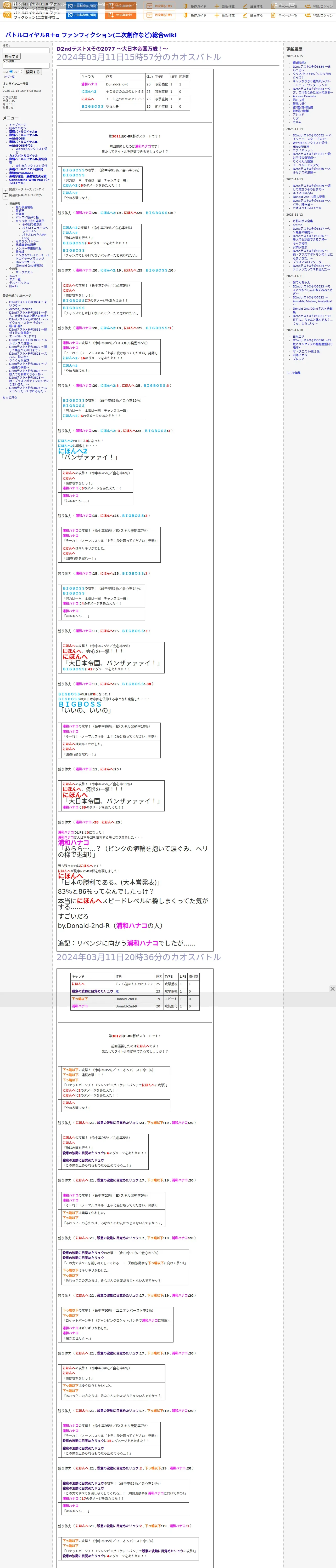Open 雑談室 board link

(x=20, y=211)
